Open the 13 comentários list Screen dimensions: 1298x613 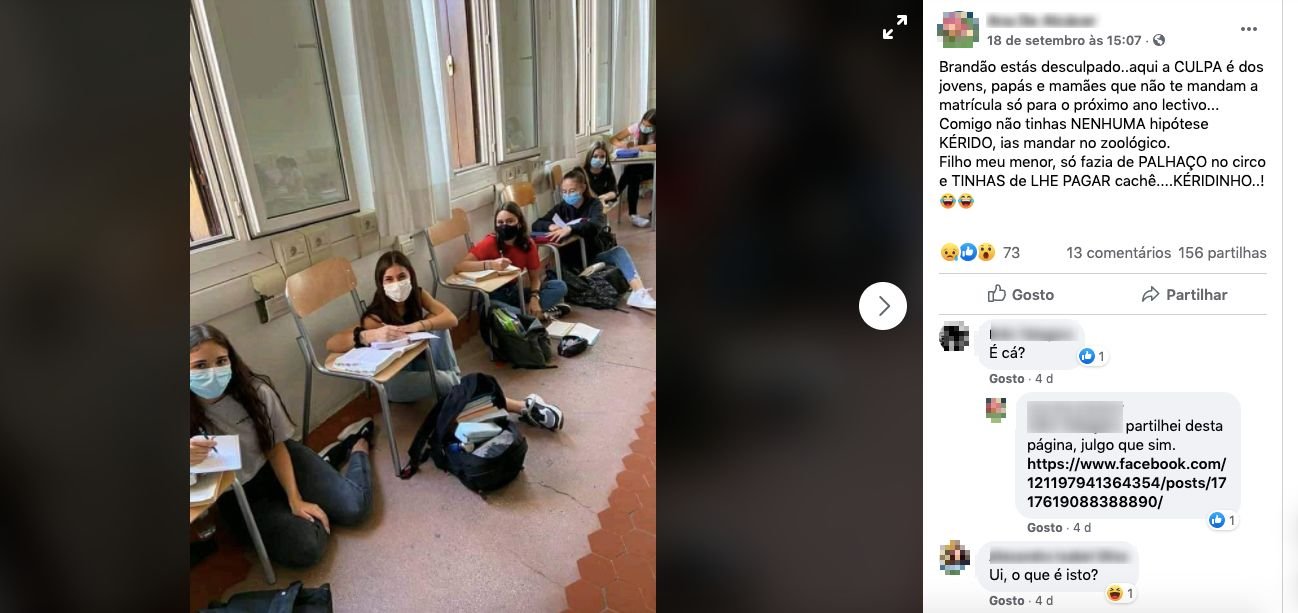(x=1118, y=253)
